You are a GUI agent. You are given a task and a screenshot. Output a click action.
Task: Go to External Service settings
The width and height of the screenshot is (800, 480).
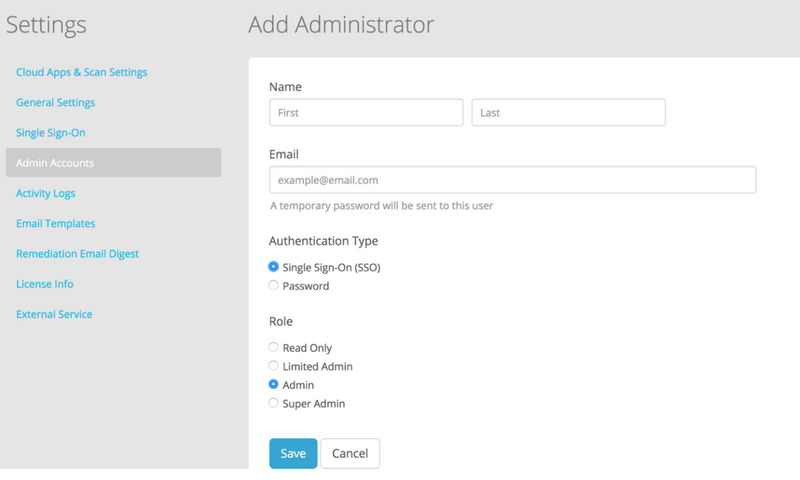point(54,314)
